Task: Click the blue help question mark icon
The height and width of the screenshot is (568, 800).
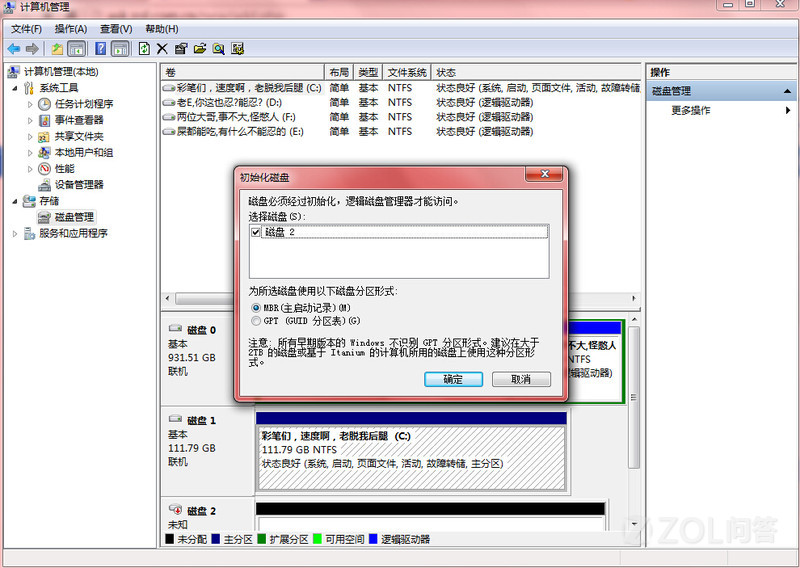Action: tap(101, 48)
